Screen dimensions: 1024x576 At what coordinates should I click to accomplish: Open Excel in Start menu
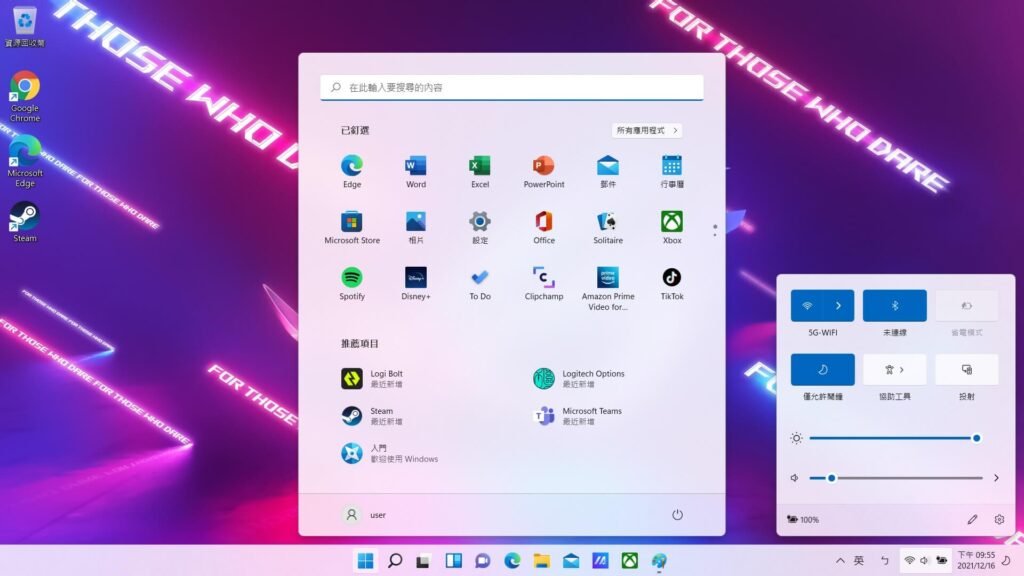[x=479, y=172]
